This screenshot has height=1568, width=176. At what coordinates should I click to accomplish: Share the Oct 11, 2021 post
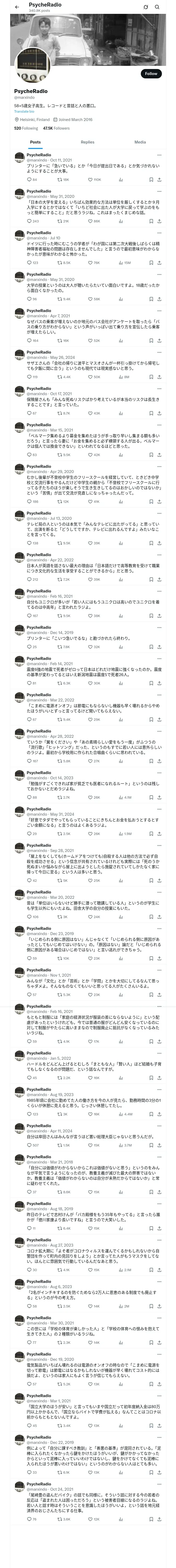[x=159, y=180]
